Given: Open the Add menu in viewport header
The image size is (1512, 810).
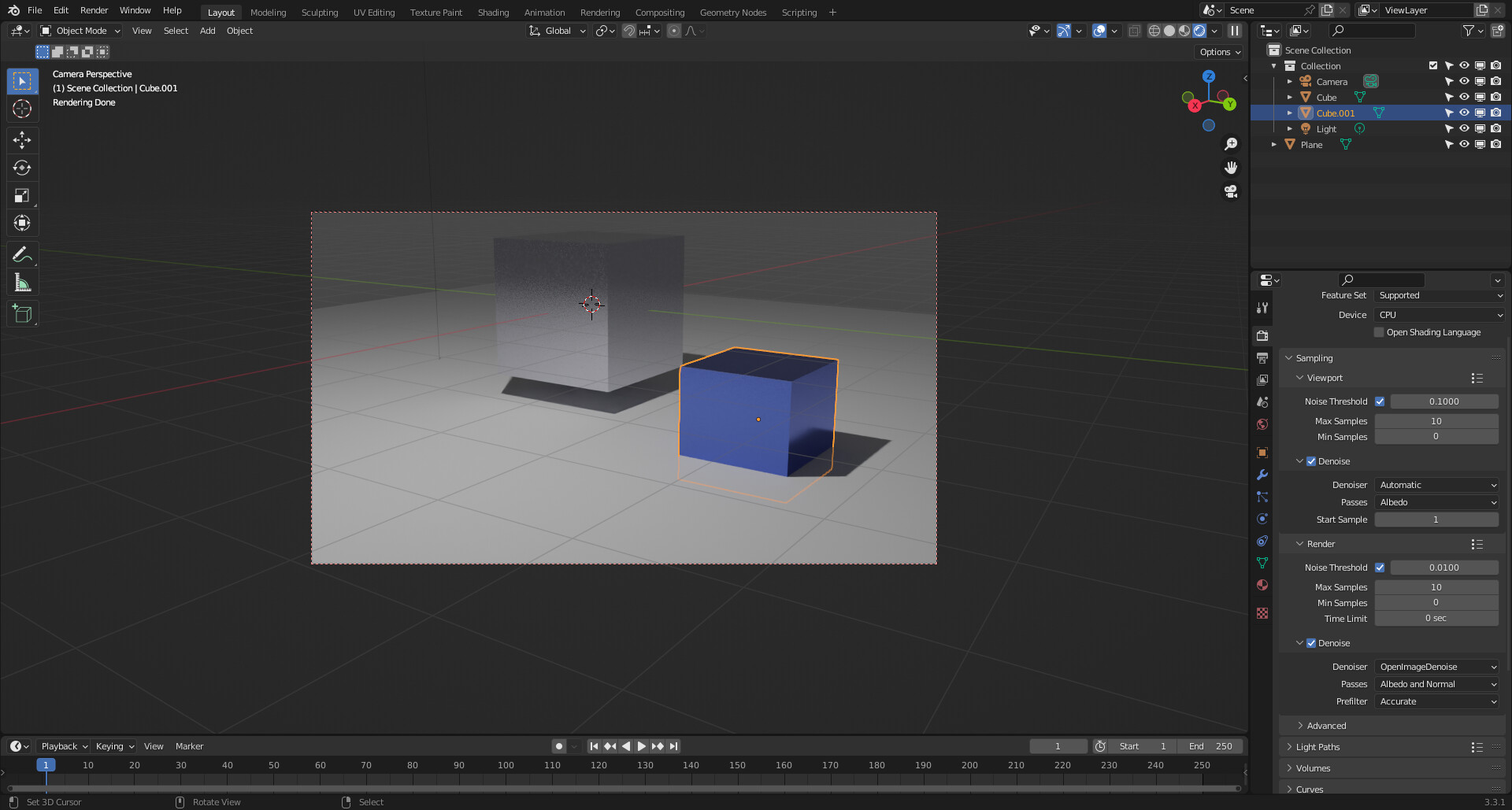Looking at the screenshot, I should pyautogui.click(x=207, y=31).
